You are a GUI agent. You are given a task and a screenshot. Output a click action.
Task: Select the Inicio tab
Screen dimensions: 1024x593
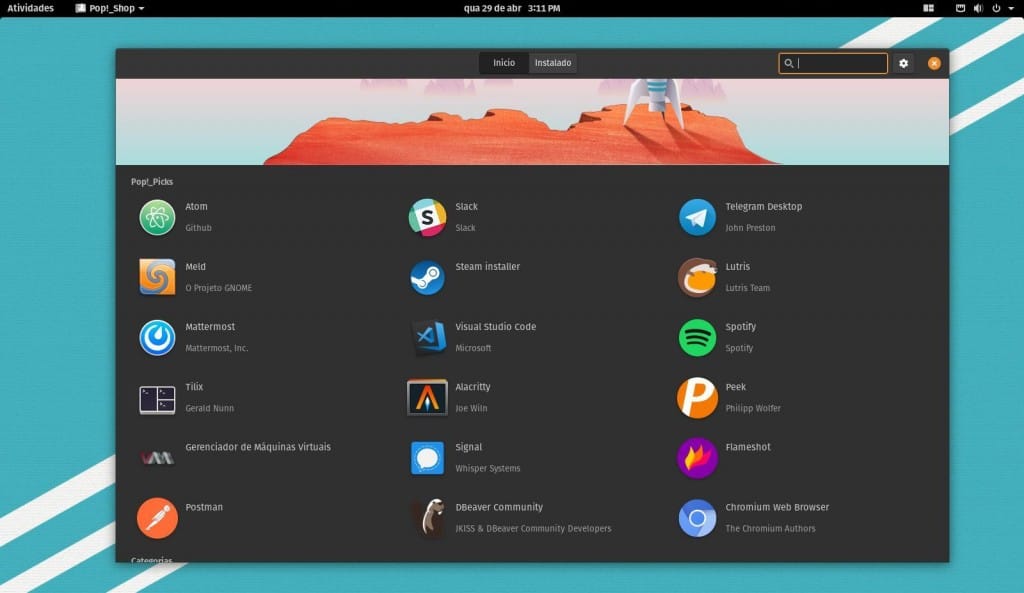504,62
